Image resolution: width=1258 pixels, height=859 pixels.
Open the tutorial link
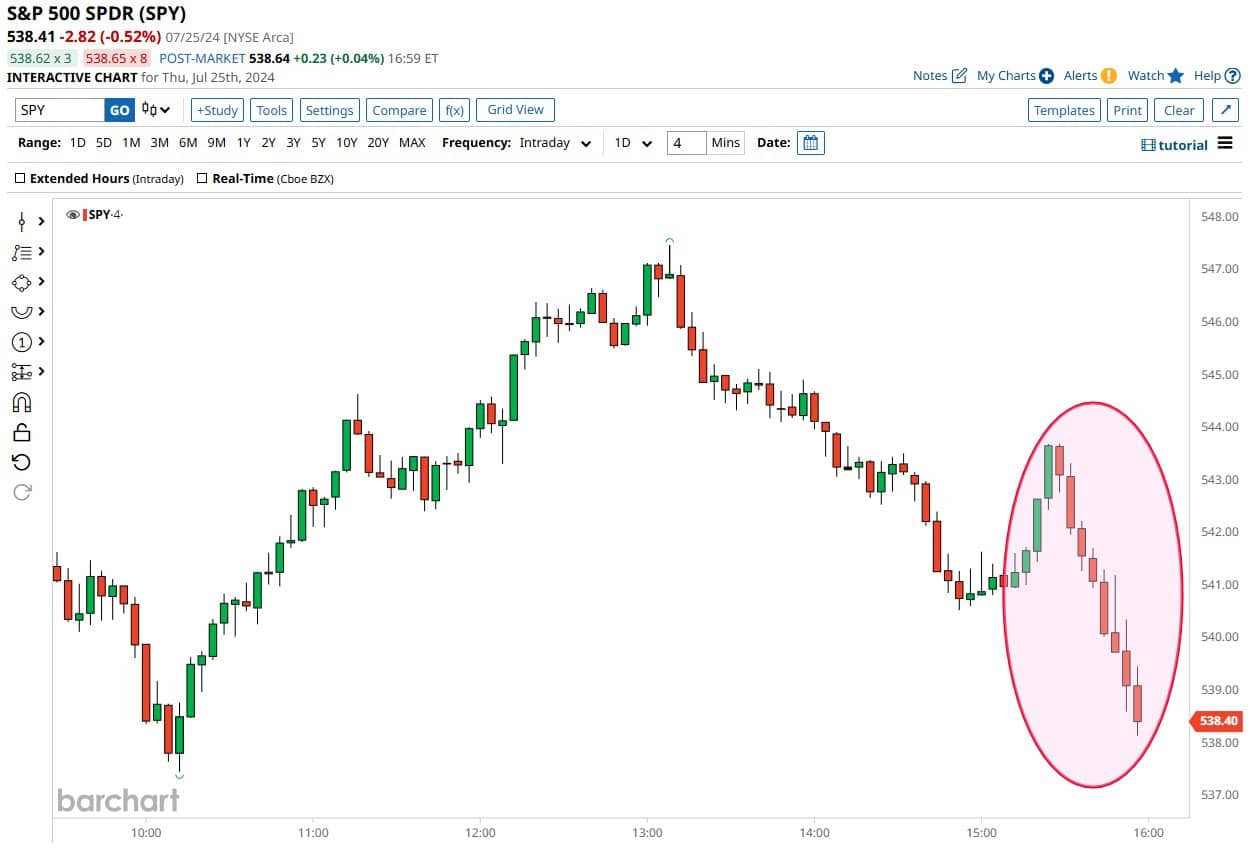(1183, 145)
